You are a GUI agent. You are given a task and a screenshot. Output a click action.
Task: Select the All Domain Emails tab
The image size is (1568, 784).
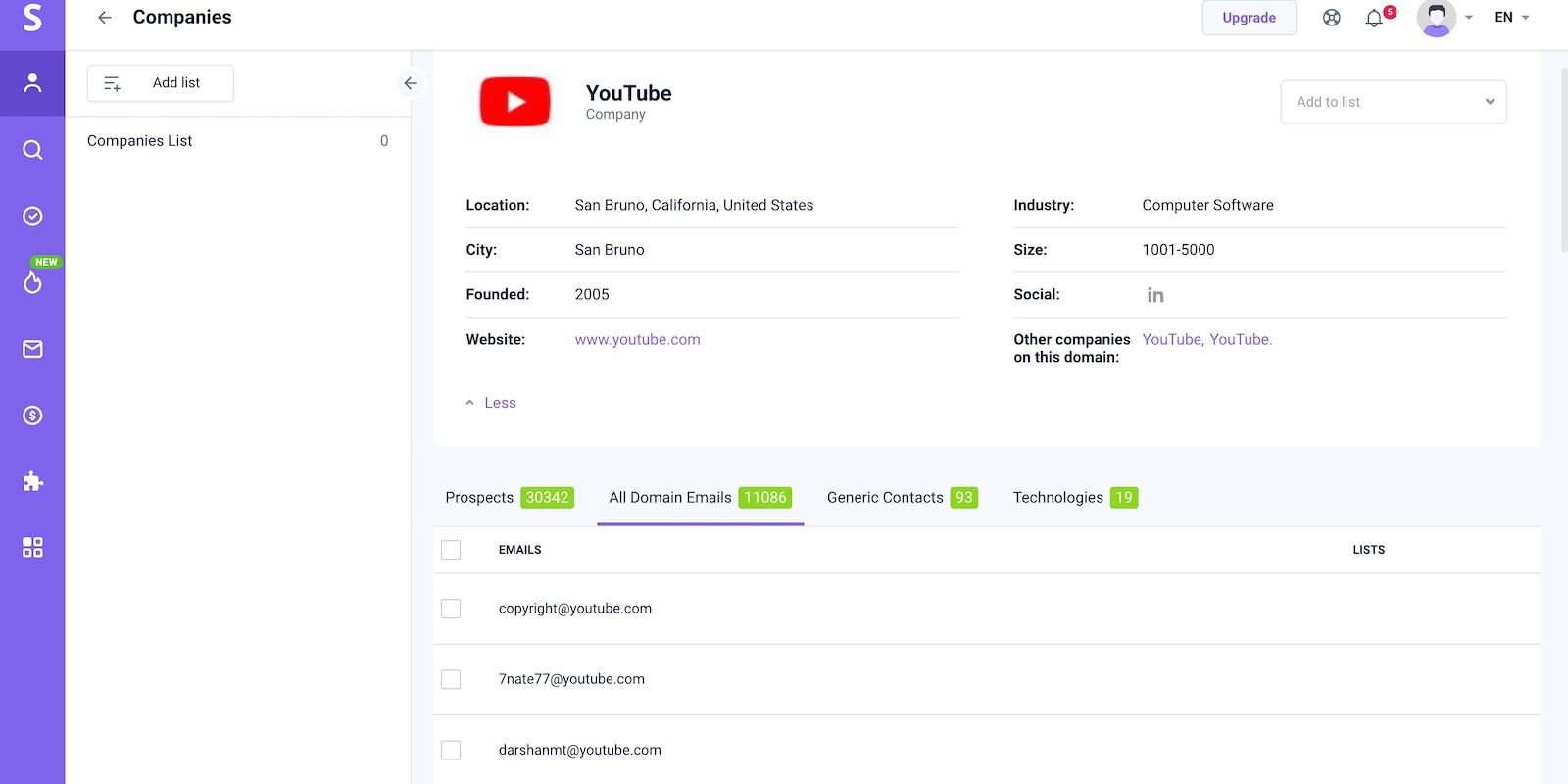(x=700, y=498)
